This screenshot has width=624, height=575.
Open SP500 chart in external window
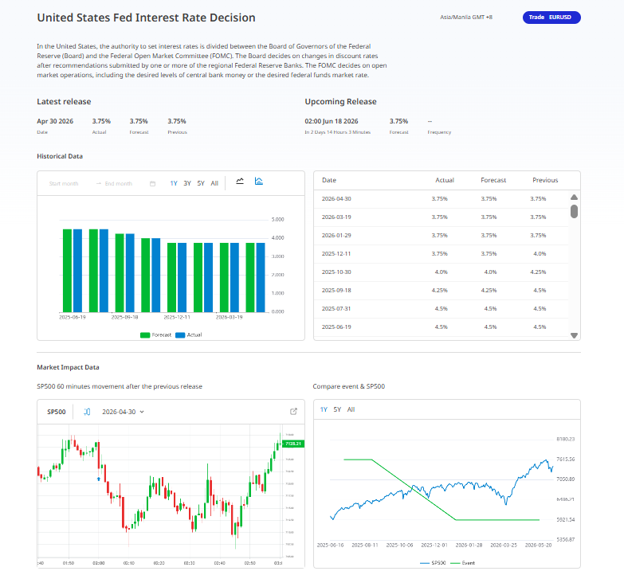293,411
